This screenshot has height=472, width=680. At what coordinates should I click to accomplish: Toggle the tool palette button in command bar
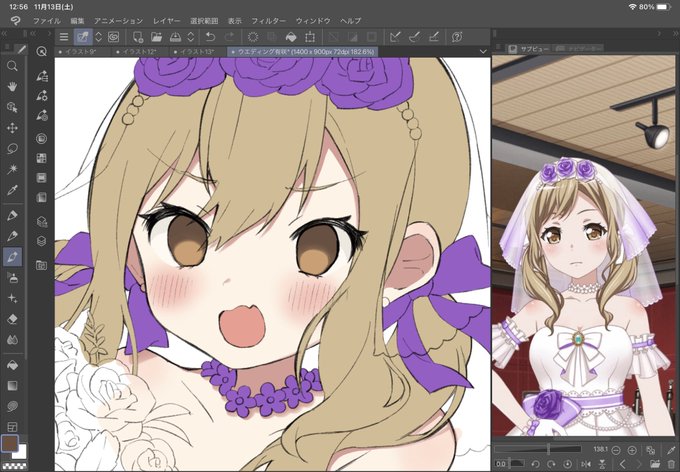(x=83, y=37)
